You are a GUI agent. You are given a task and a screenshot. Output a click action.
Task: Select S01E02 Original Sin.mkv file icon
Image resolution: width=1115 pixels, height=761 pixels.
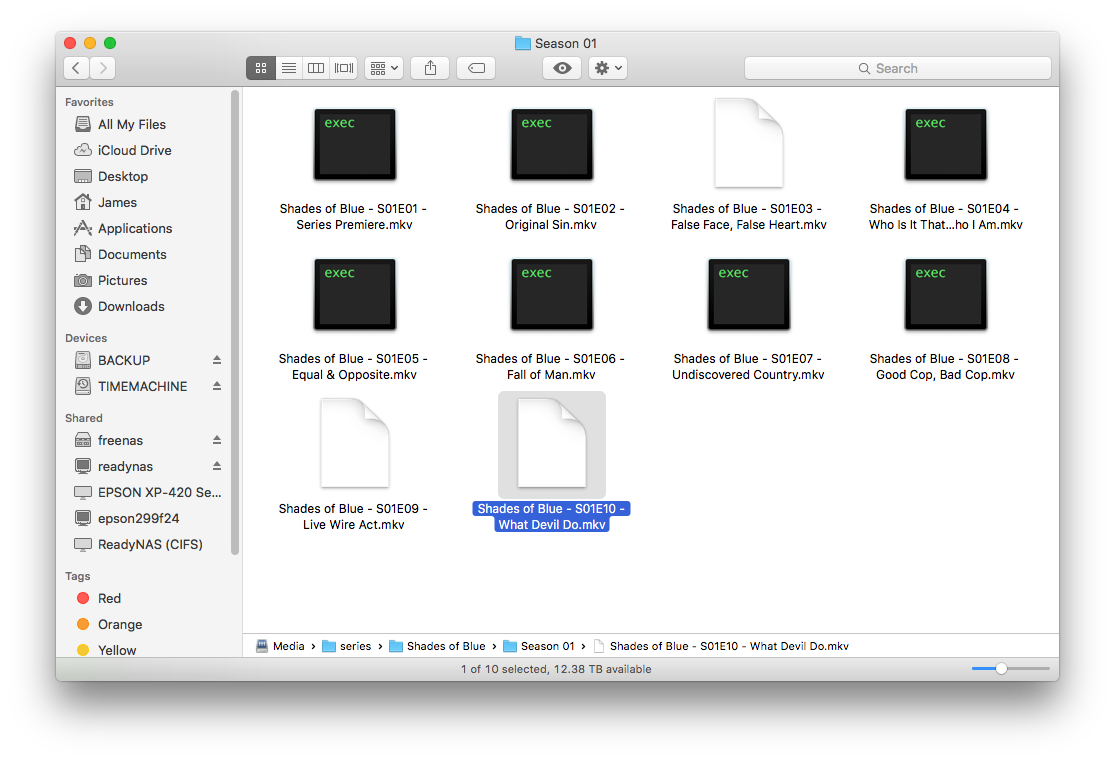[x=552, y=144]
